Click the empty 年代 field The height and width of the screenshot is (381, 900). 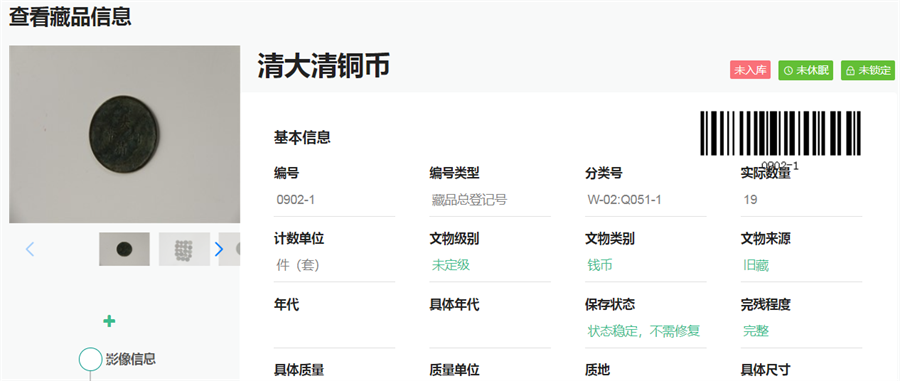335,332
